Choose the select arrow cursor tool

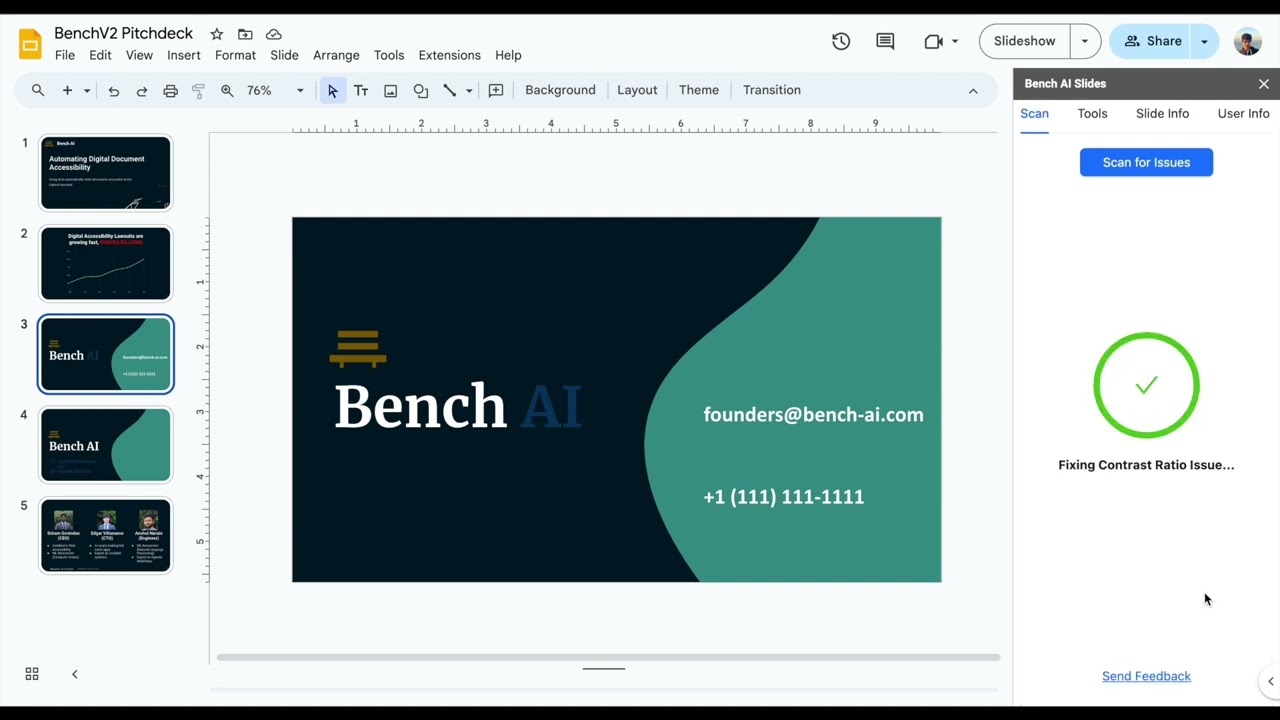(332, 90)
